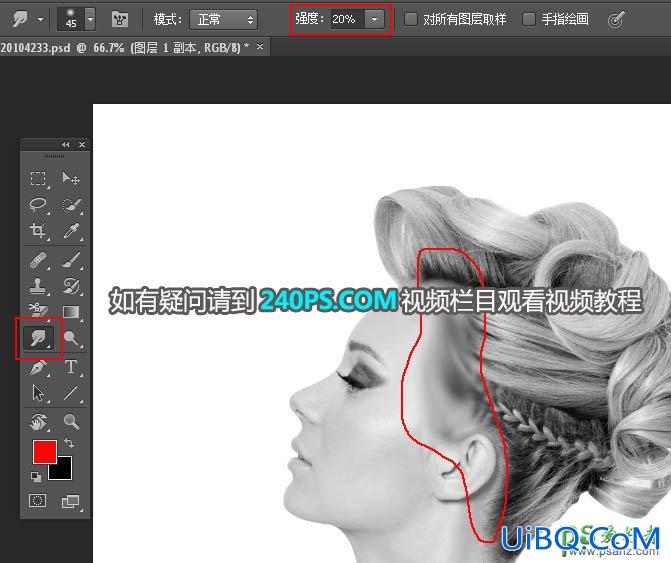The height and width of the screenshot is (563, 671).
Task: Select the Clone Stamp tool
Action: [x=38, y=286]
